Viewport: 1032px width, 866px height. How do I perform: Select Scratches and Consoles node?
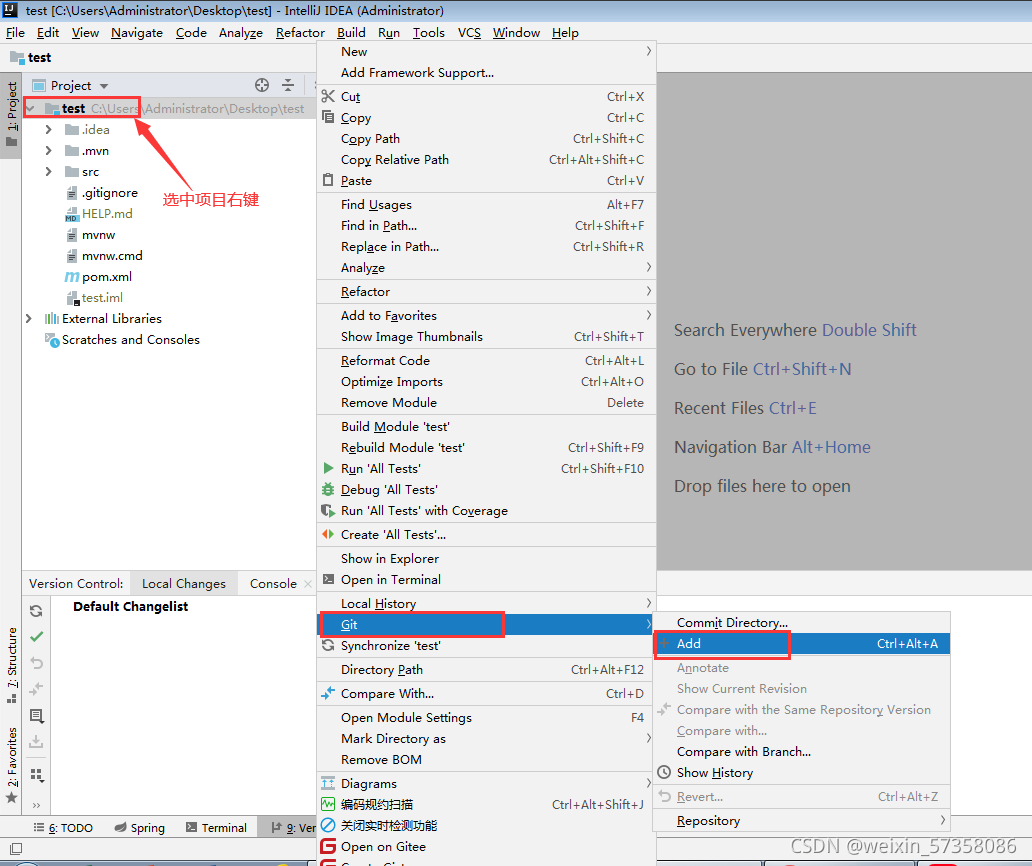(130, 340)
